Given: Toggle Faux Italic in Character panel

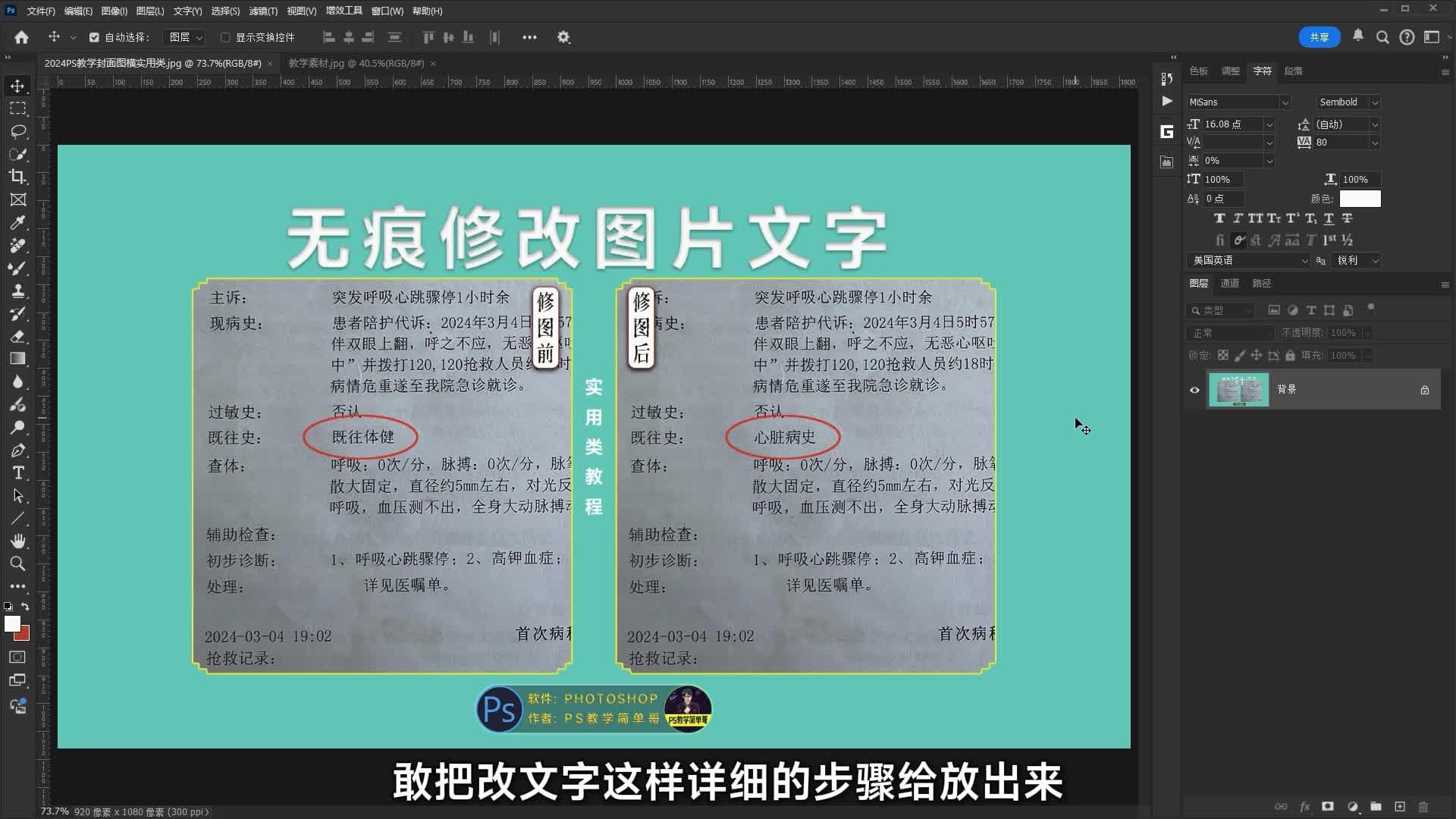Looking at the screenshot, I should point(1238,218).
